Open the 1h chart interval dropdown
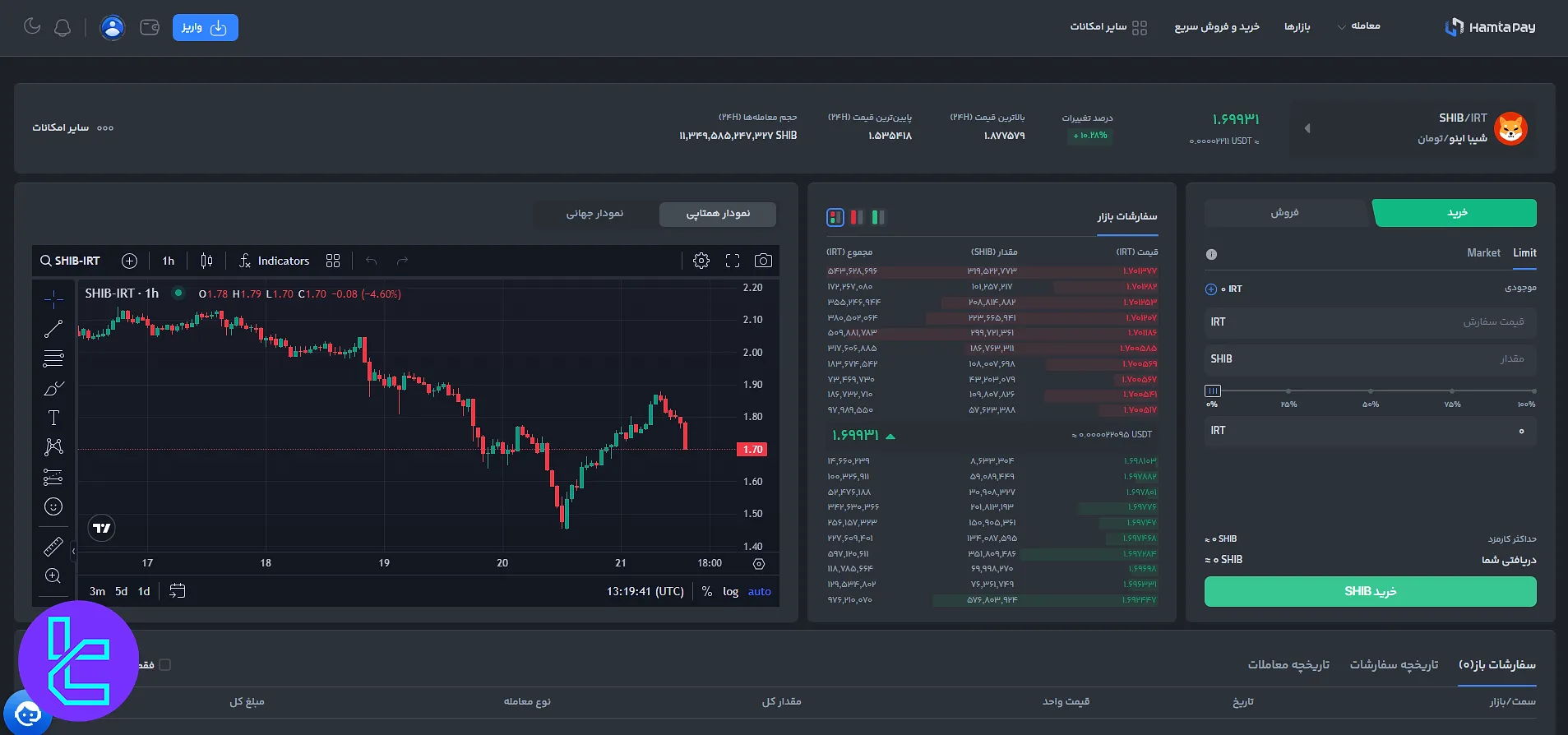The width and height of the screenshot is (1568, 735). point(168,261)
